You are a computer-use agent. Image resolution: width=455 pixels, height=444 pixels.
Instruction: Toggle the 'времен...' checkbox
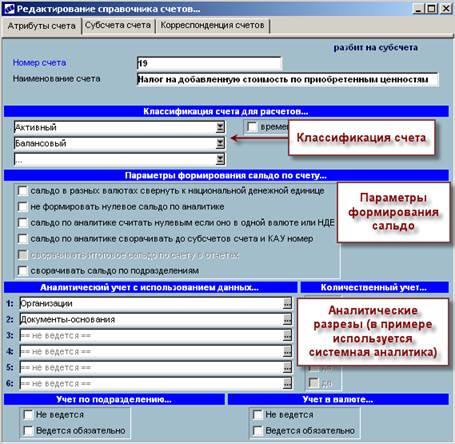pos(252,127)
